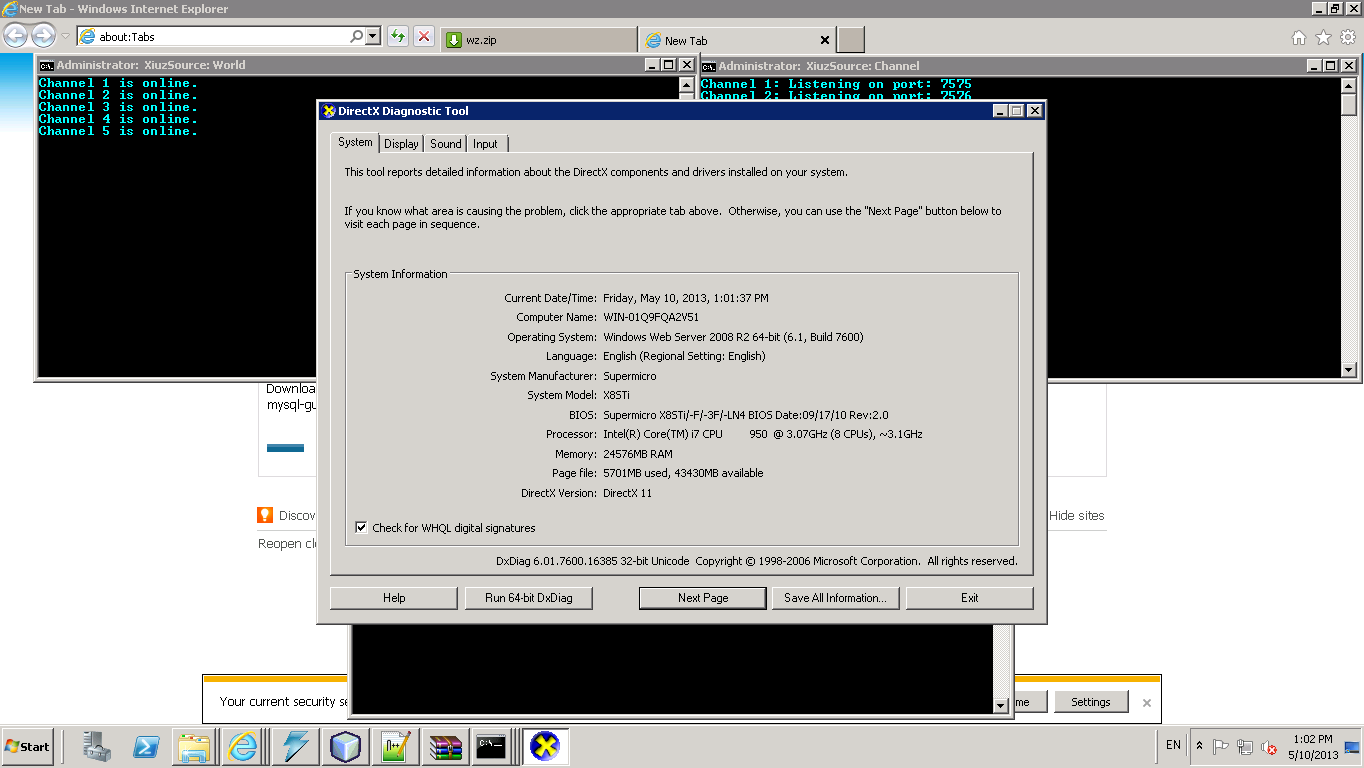Click the Hide sites link
Viewport: 1364px width, 768px height.
[1077, 516]
